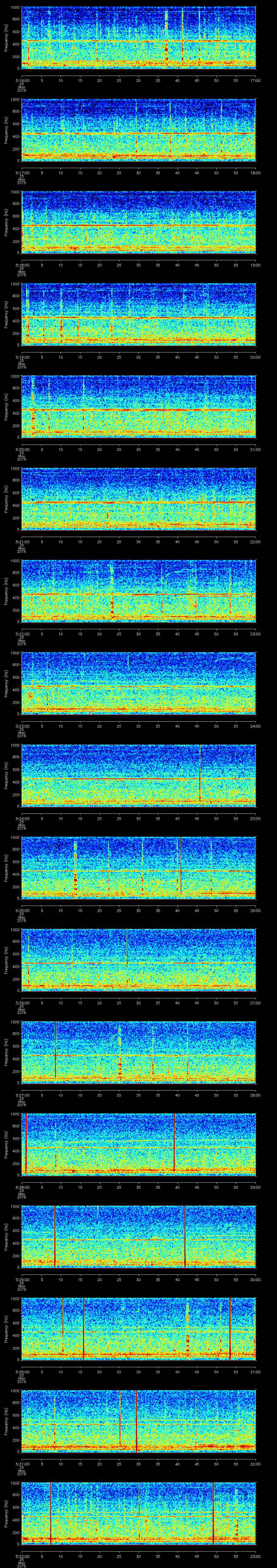Click the red vertical spike in the 5:24:00 spectrogram
This screenshot has width=277, height=1568.
coord(200,773)
